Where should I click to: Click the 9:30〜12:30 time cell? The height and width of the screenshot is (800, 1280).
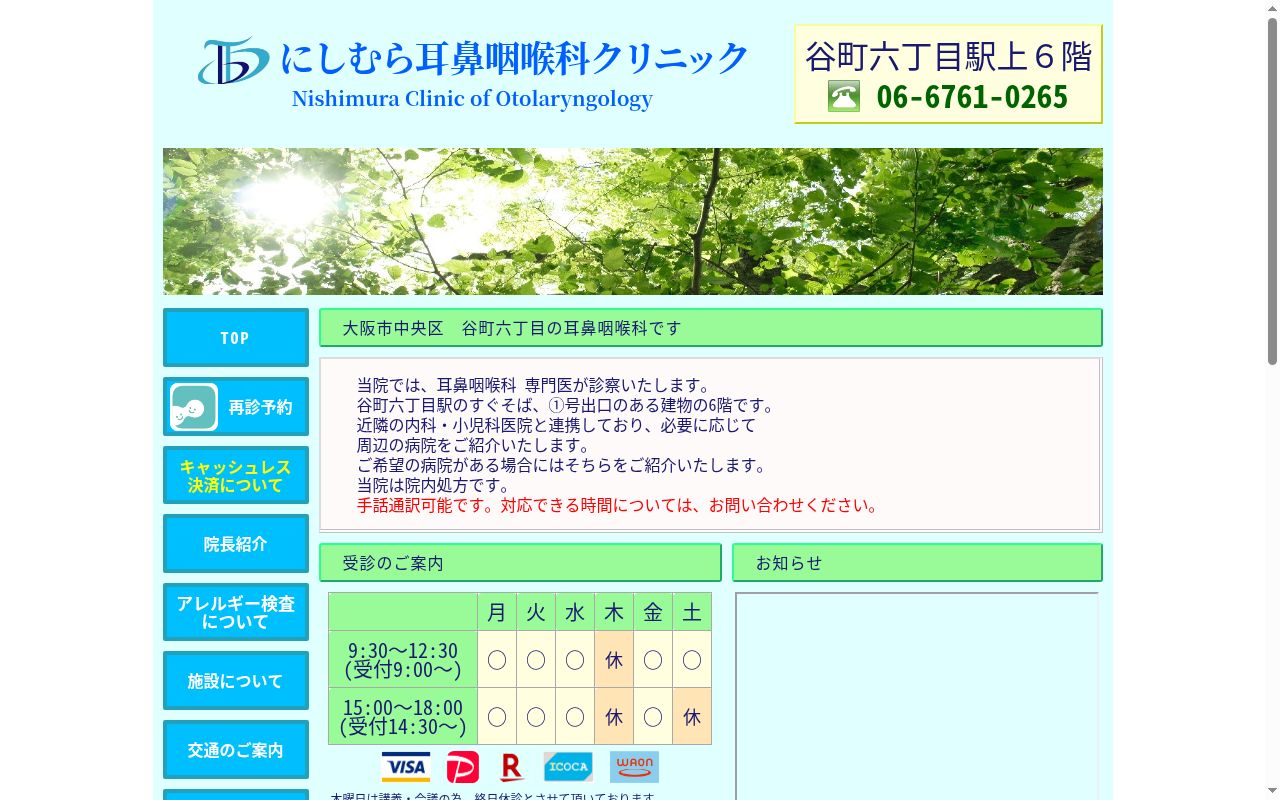tap(403, 659)
